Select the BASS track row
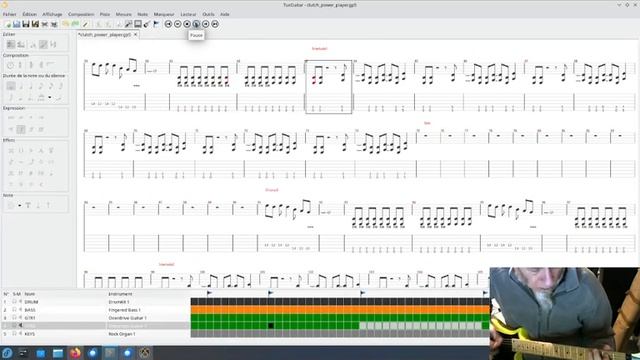Image resolution: width=640 pixels, height=360 pixels. click(x=96, y=310)
